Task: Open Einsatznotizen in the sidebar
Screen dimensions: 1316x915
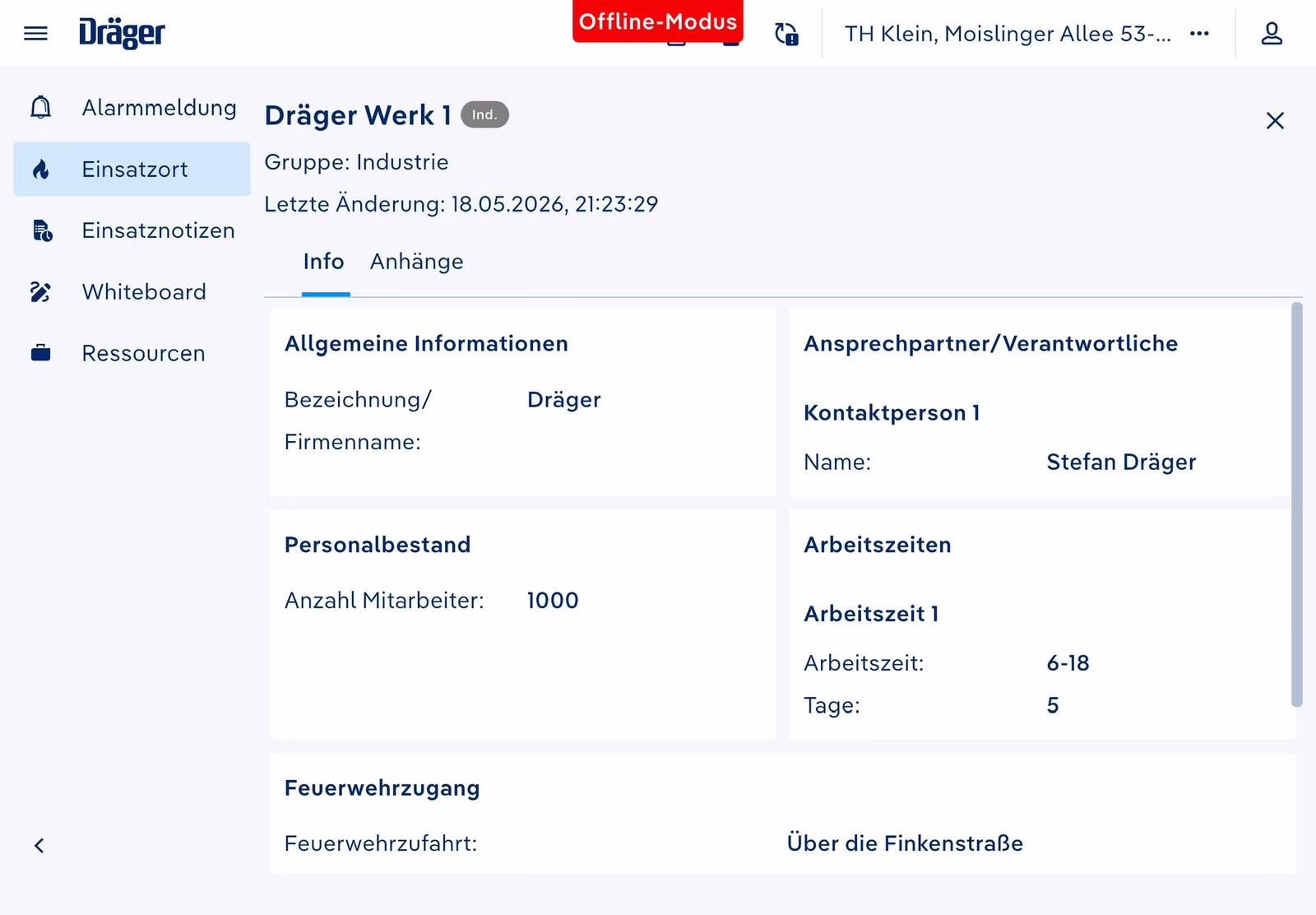Action: coord(132,230)
